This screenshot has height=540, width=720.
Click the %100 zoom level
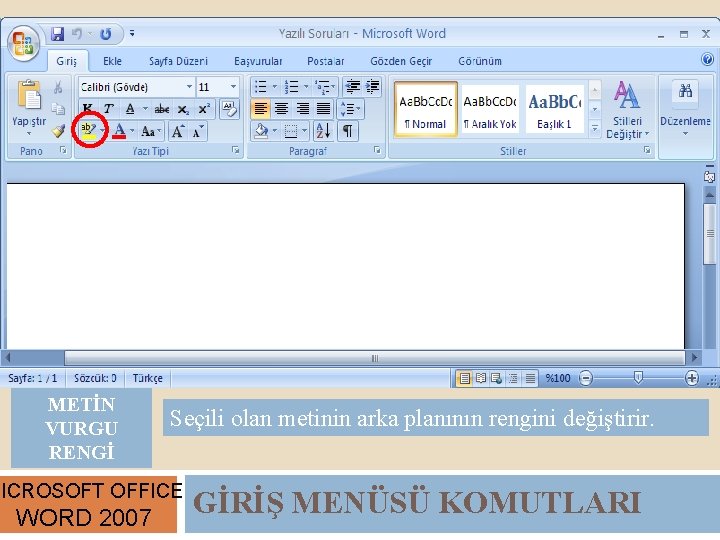557,378
